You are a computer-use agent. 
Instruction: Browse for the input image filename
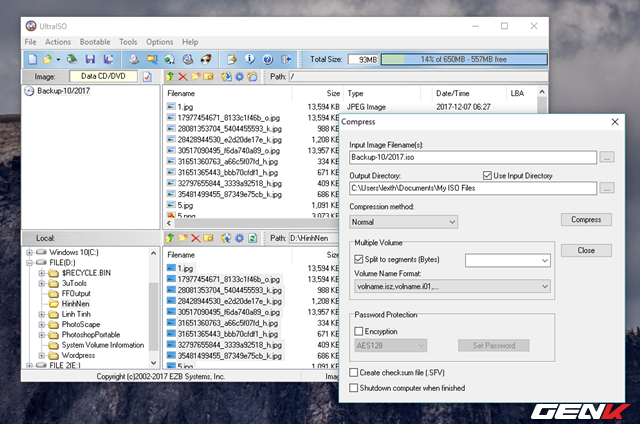[x=607, y=157]
